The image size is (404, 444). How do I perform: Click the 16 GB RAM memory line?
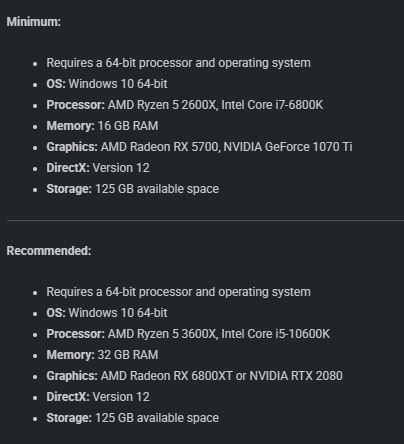coord(102,126)
